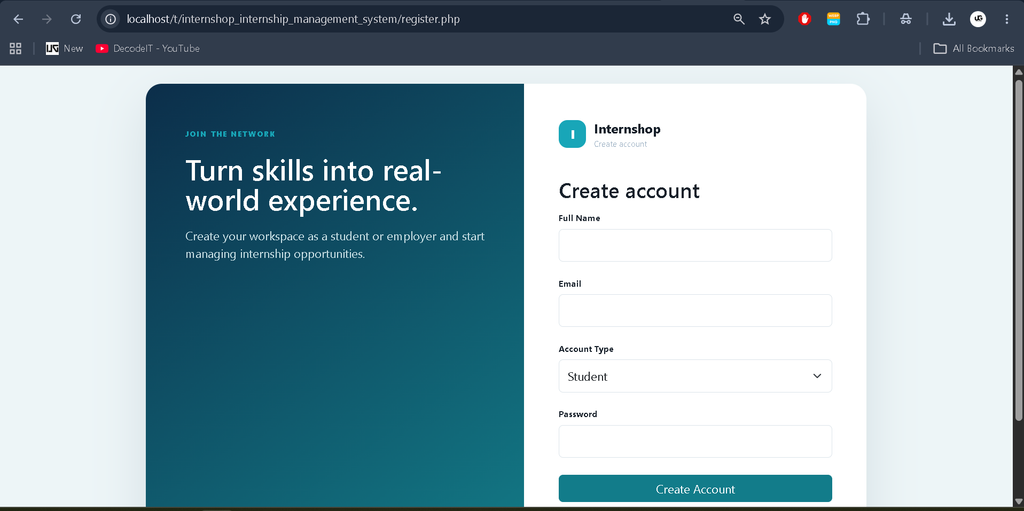
Task: Open the red ad blocker extension
Action: click(x=805, y=19)
